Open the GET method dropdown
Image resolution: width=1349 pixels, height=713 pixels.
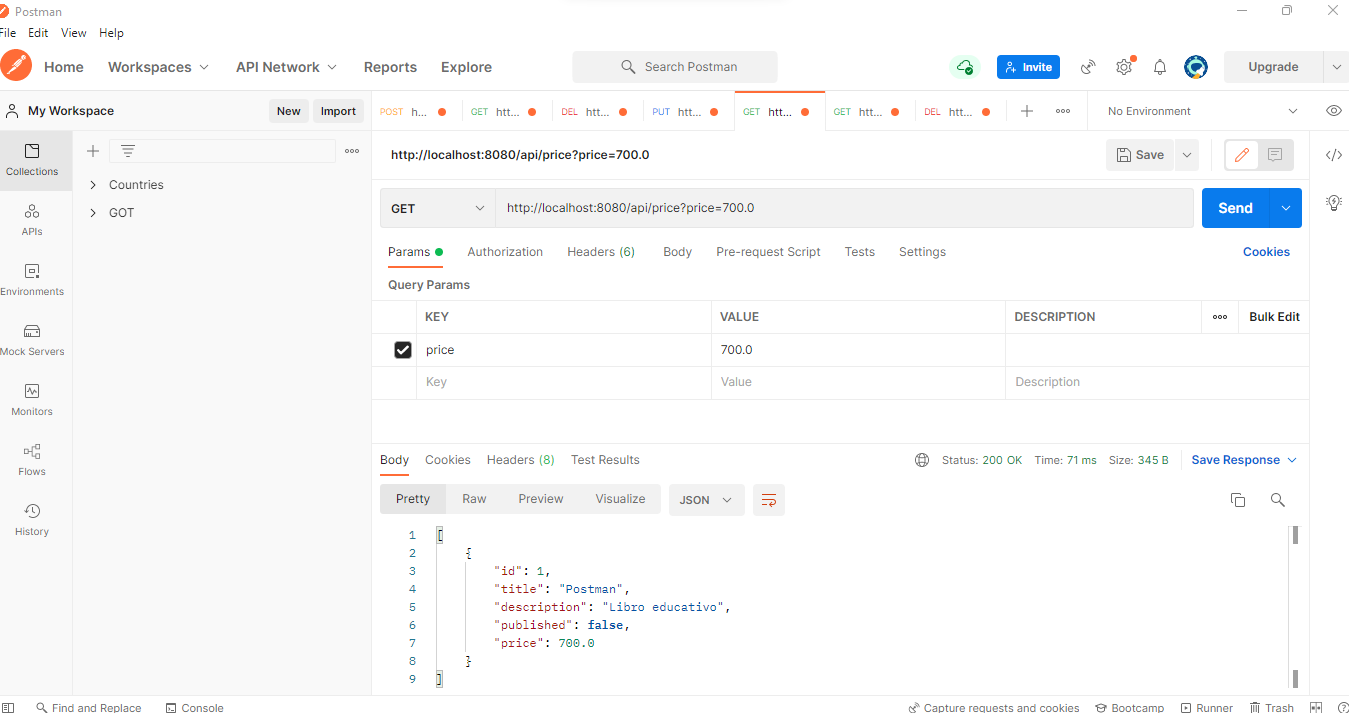pyautogui.click(x=438, y=208)
